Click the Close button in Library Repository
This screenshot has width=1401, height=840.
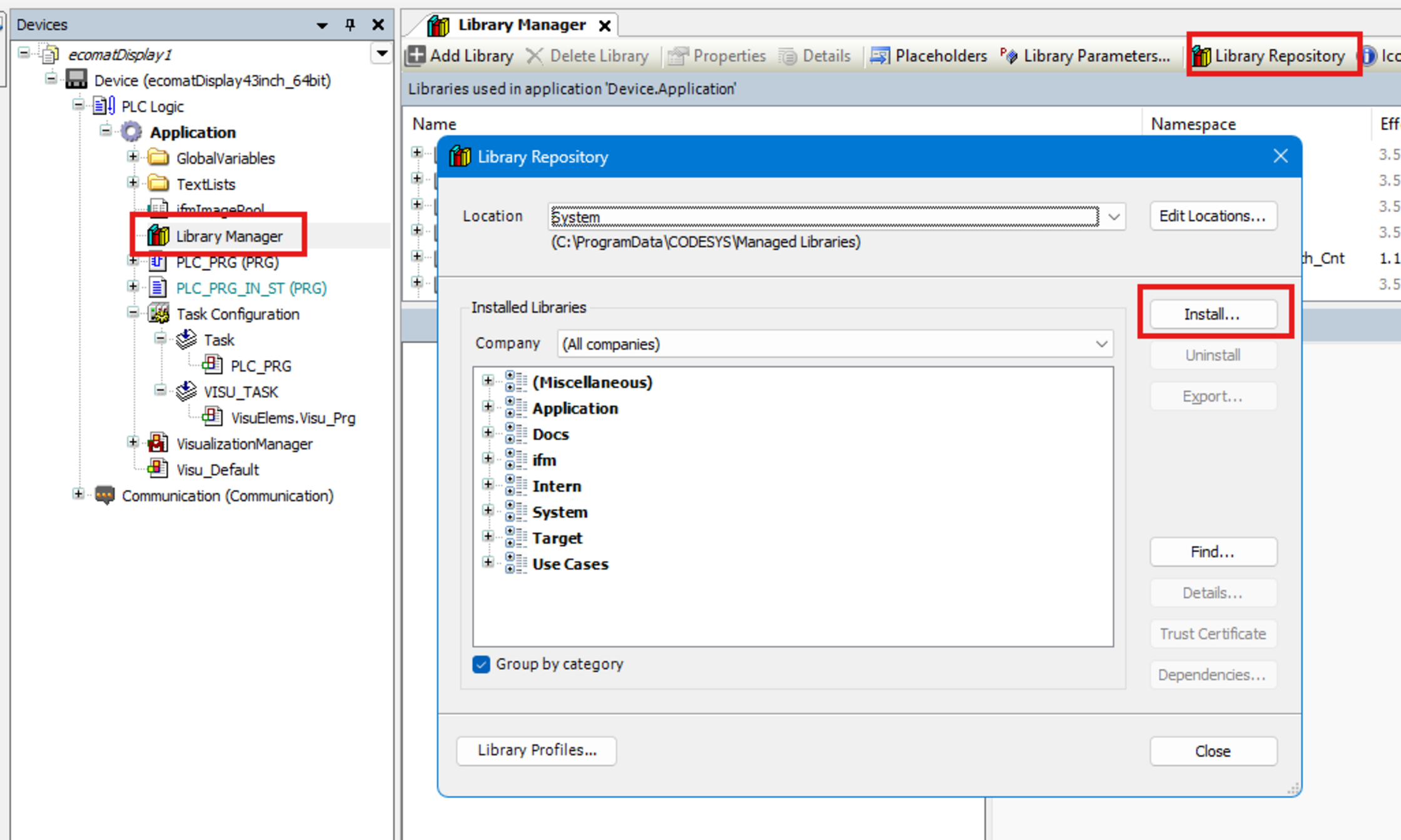[1213, 751]
